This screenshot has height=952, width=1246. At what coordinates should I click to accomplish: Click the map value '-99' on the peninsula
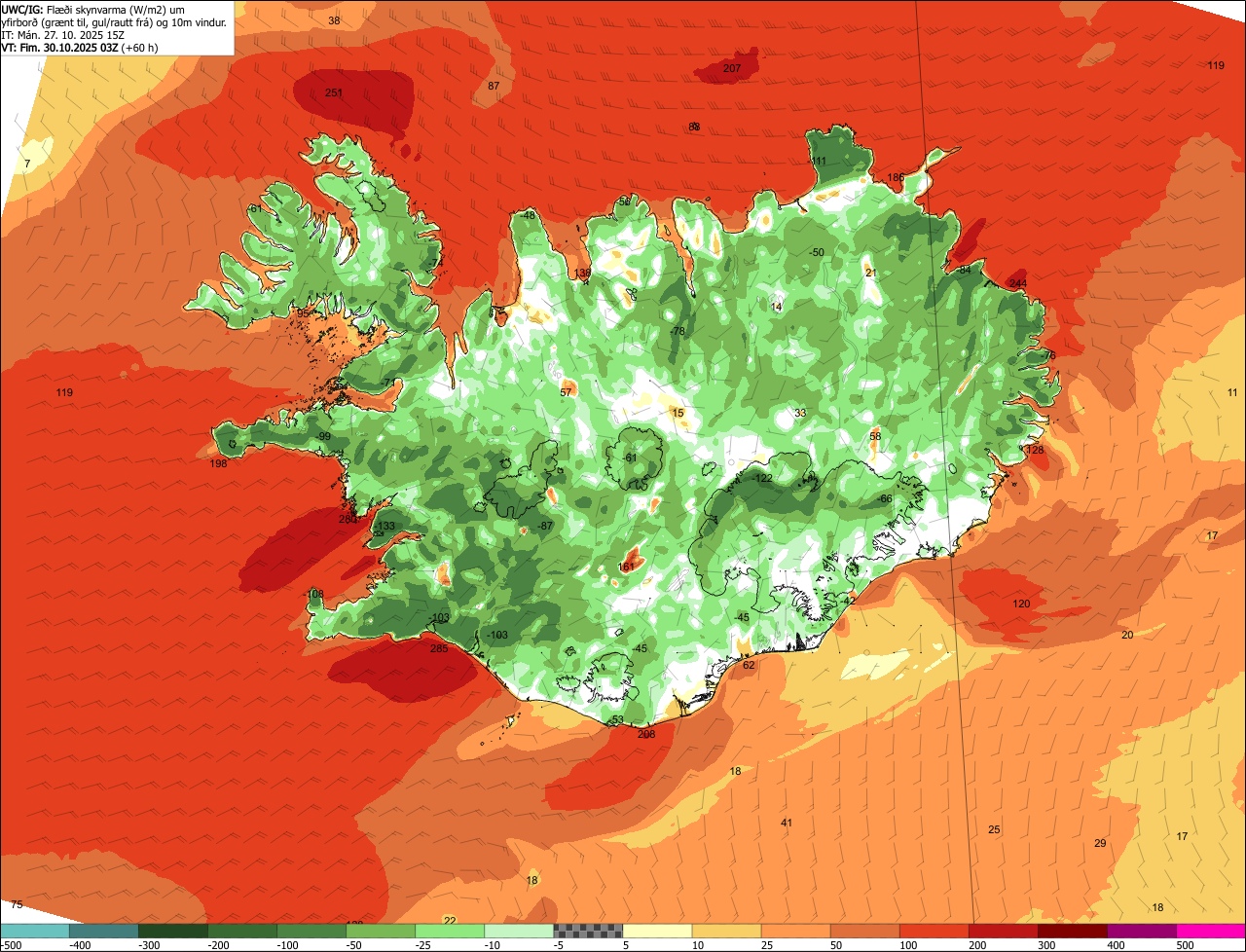pos(322,436)
